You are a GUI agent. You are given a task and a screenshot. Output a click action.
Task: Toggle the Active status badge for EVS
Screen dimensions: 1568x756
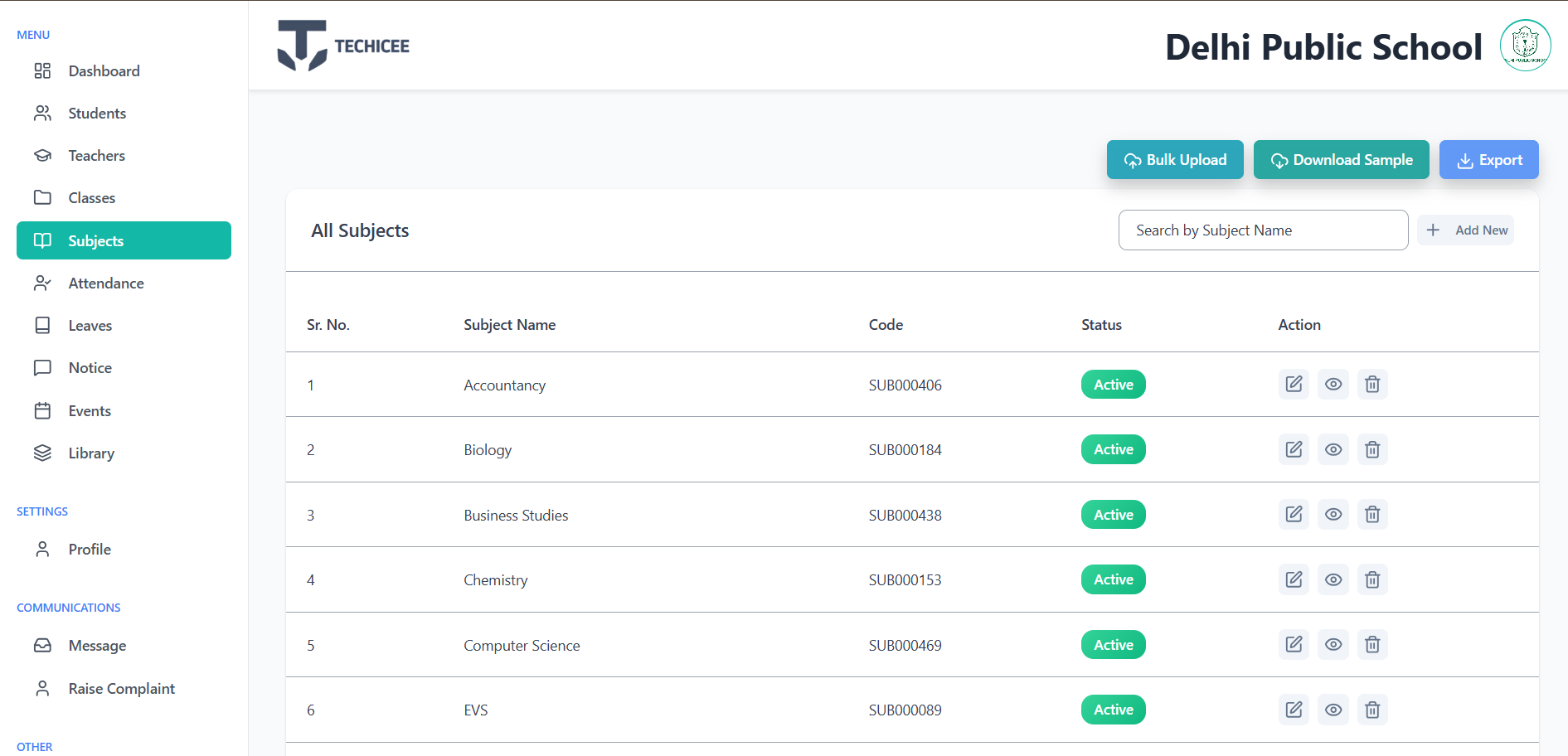click(1113, 710)
